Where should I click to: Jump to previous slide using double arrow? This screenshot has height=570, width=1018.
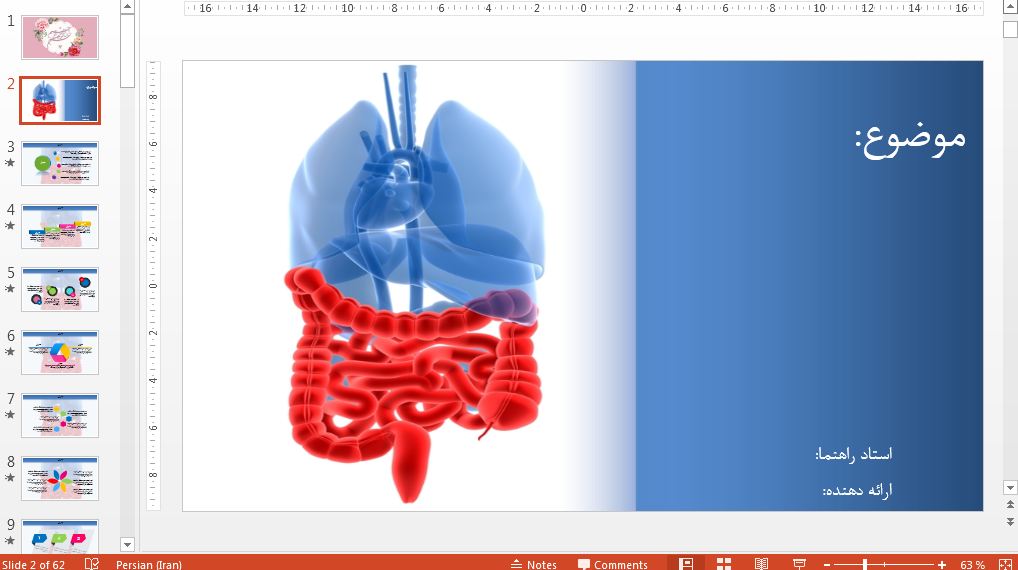click(x=1010, y=506)
